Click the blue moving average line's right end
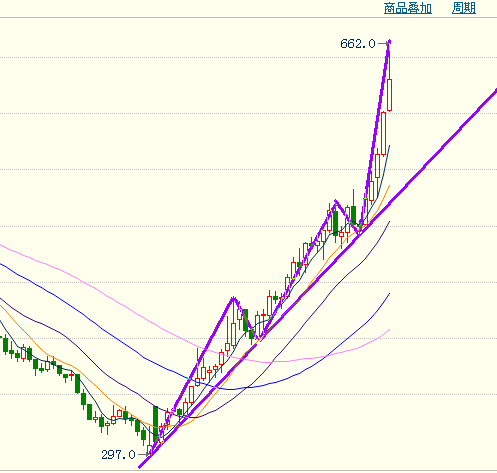The image size is (497, 473). [x=389, y=294]
